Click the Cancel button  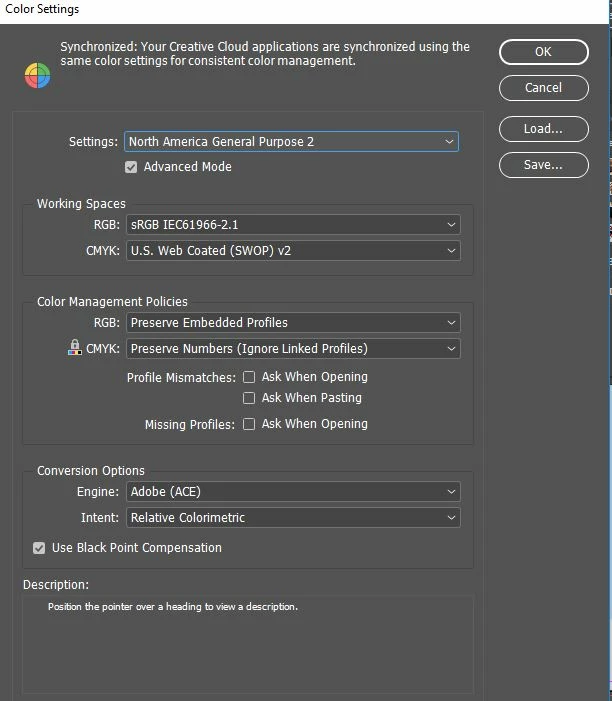click(x=544, y=88)
